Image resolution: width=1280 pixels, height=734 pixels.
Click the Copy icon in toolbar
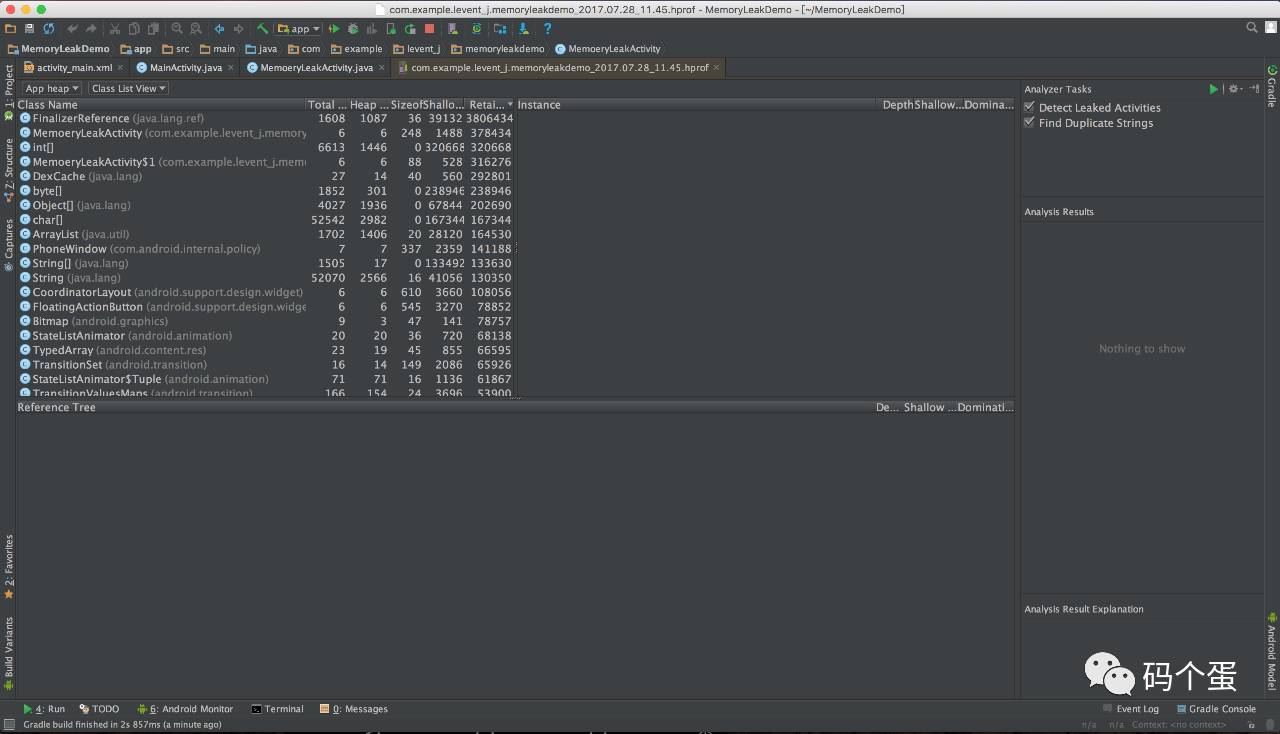point(134,29)
